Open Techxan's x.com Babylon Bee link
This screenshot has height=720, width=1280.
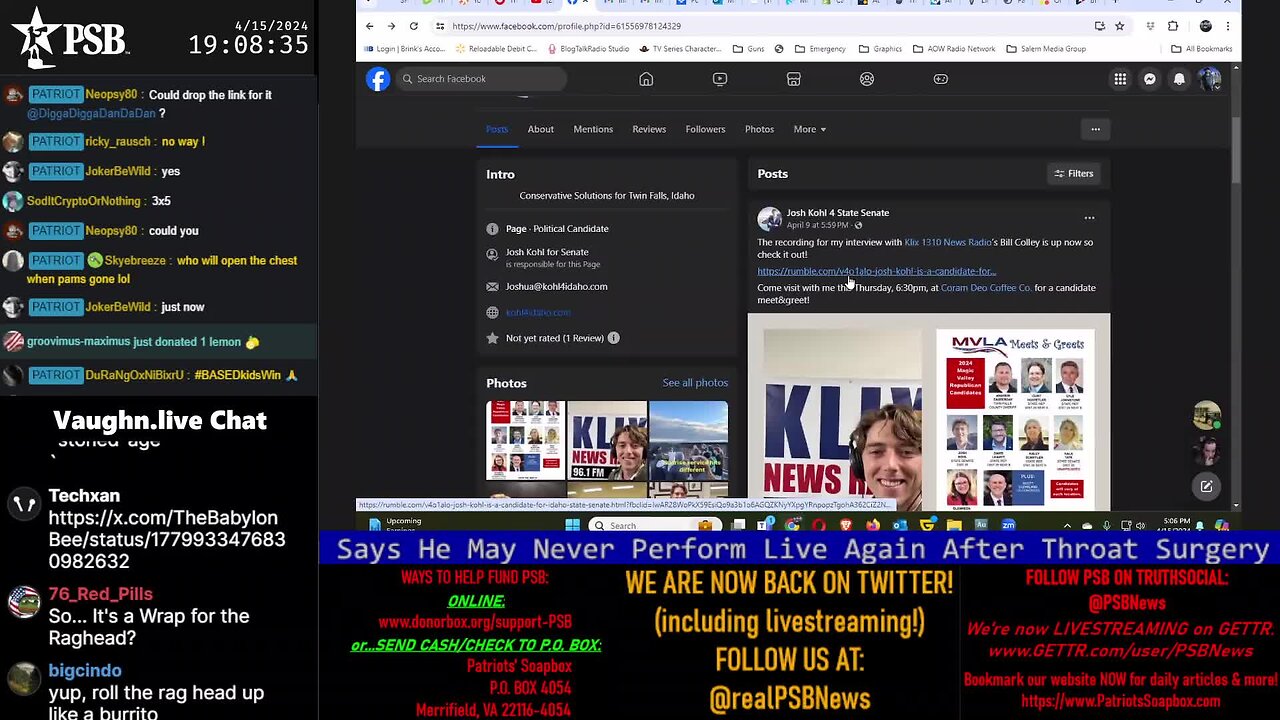pos(167,541)
